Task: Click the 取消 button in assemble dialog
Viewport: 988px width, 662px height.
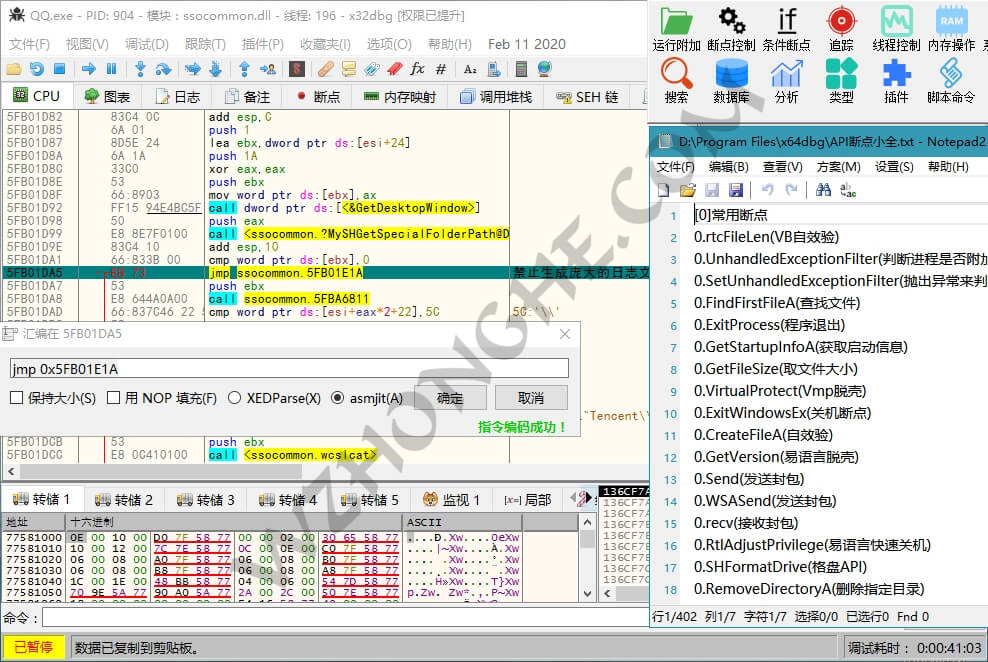Action: (530, 398)
